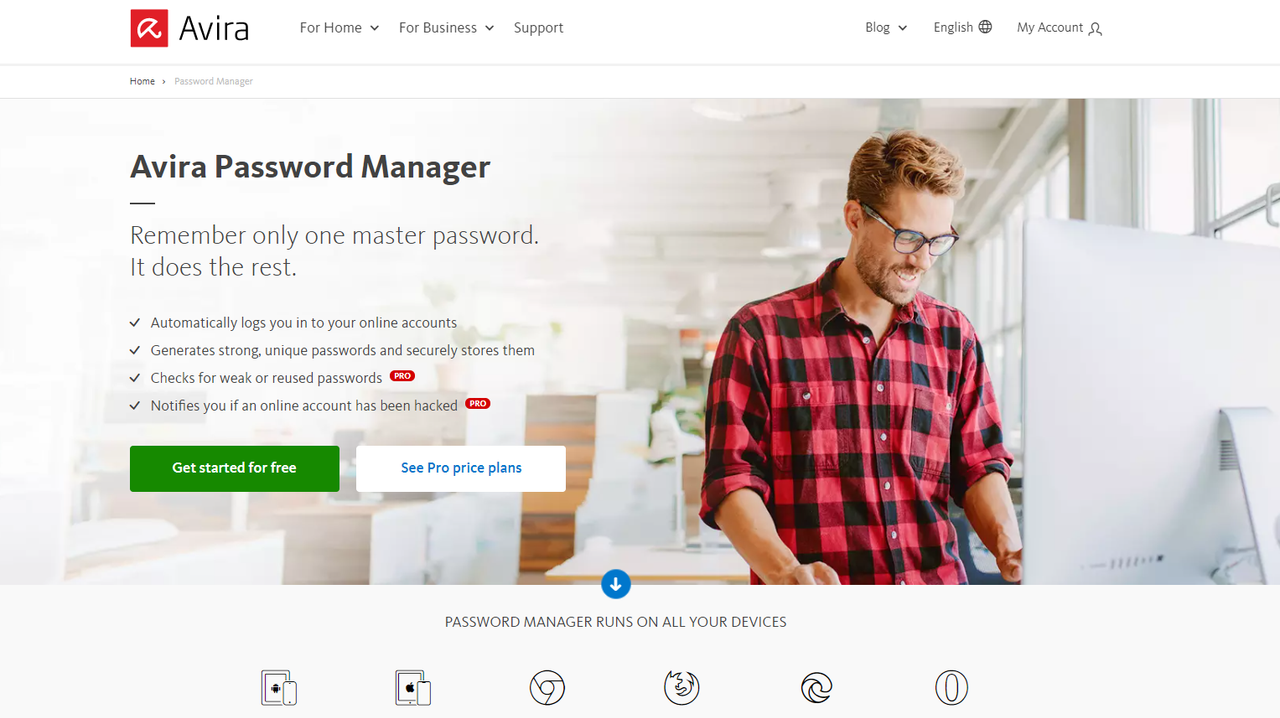Click the blue down-arrow circle icon
Image resolution: width=1280 pixels, height=718 pixels.
click(x=616, y=584)
